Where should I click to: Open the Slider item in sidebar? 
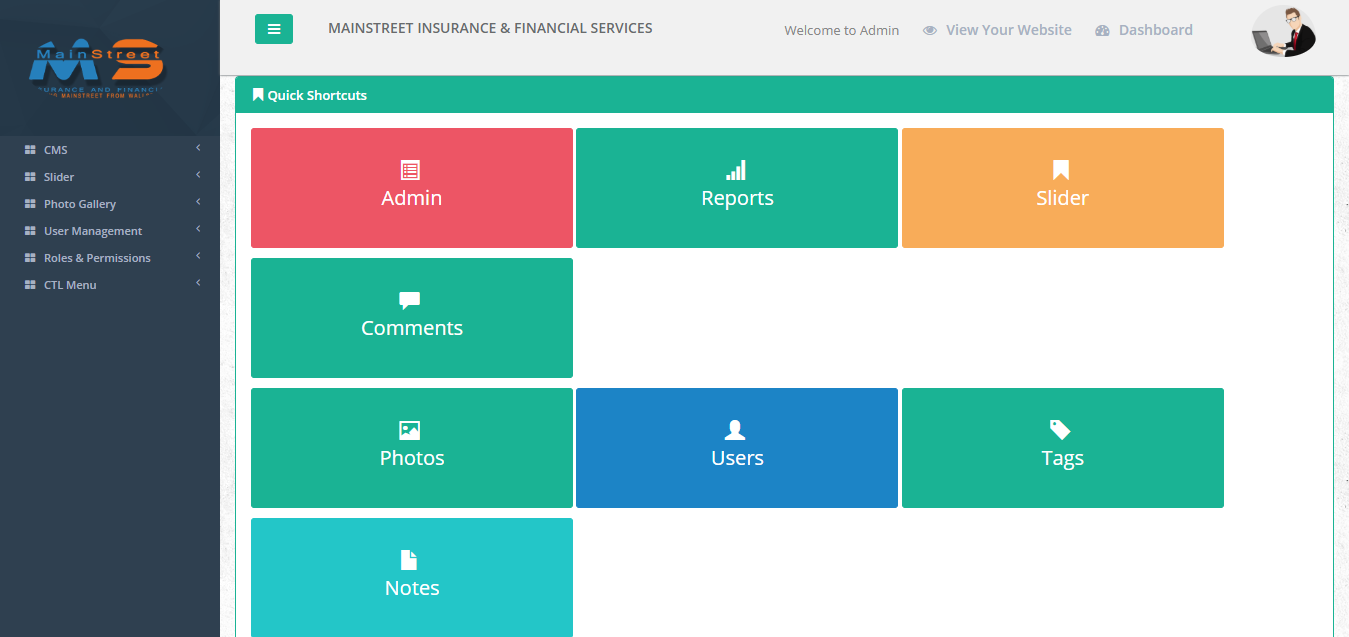click(59, 177)
